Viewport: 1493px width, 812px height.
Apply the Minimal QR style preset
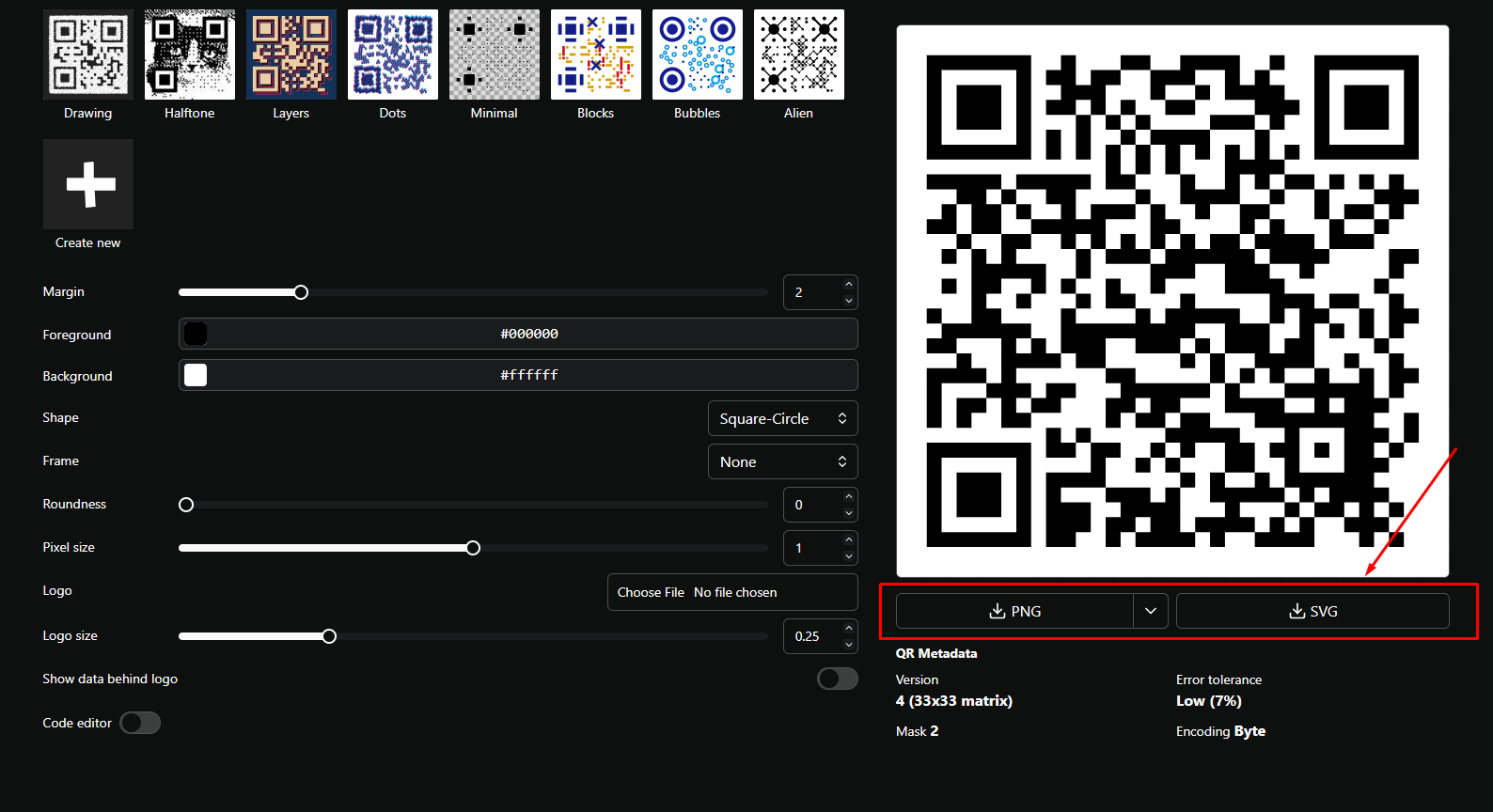point(495,55)
